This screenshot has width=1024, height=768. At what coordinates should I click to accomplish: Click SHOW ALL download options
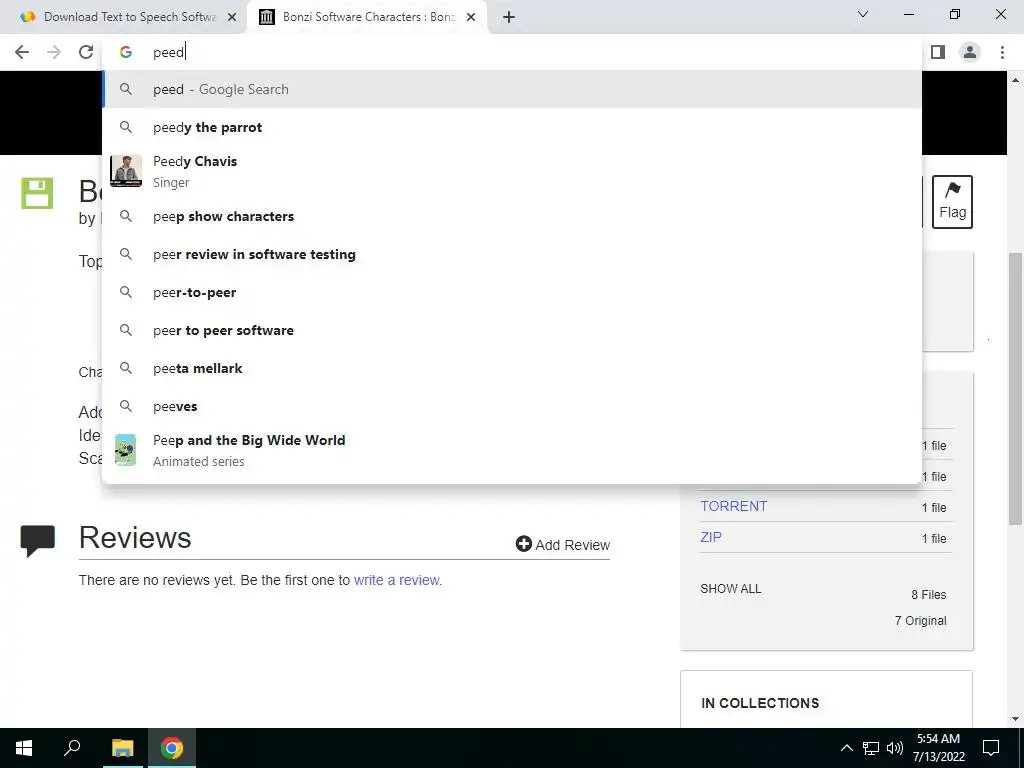(x=731, y=588)
